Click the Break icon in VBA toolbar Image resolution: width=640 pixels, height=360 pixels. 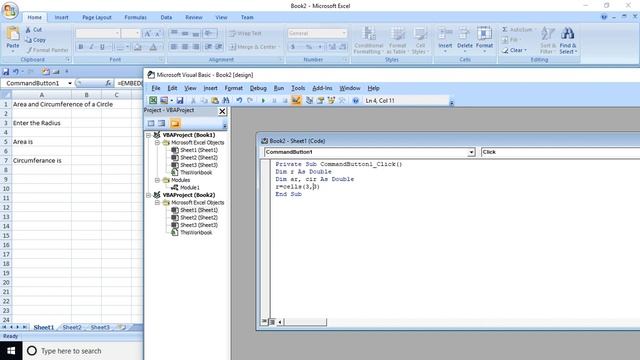point(274,100)
